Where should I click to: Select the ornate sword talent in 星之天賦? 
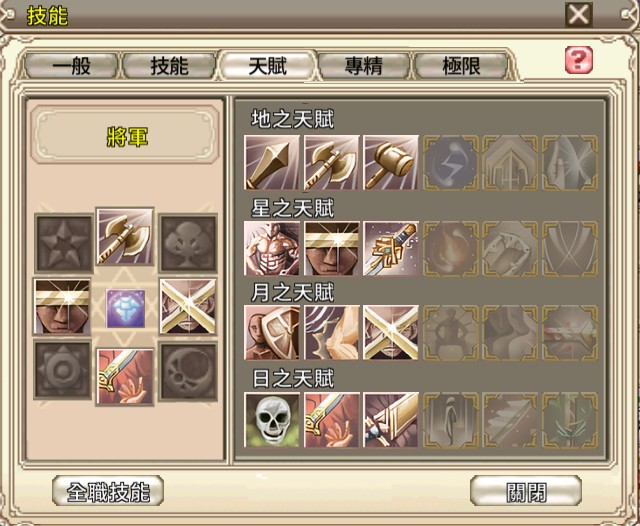pyautogui.click(x=391, y=249)
